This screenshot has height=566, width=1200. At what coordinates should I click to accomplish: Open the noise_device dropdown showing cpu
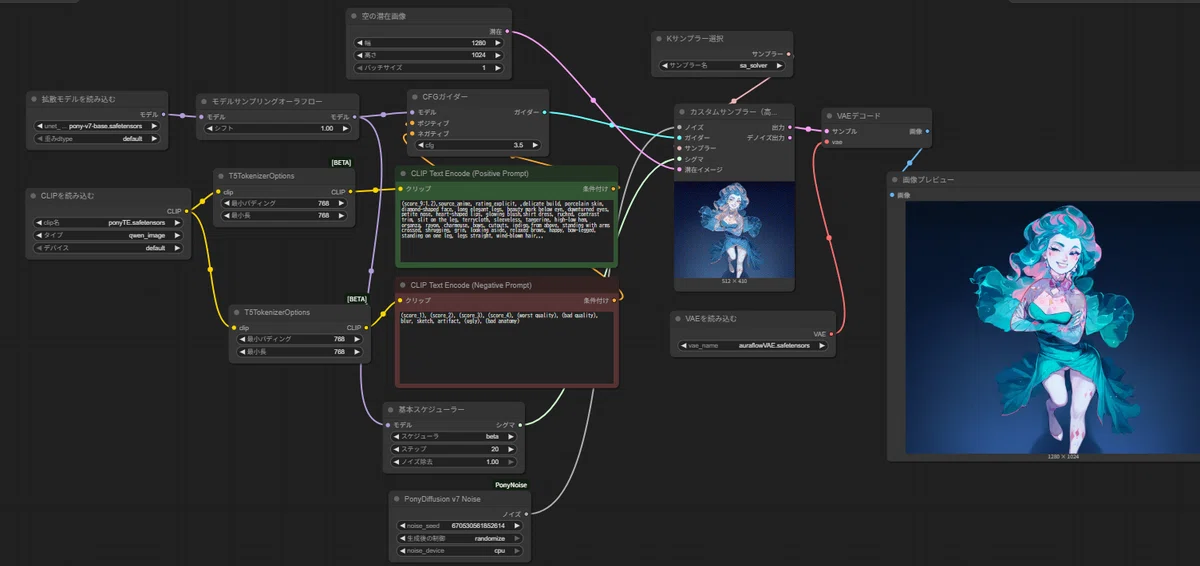tap(460, 550)
